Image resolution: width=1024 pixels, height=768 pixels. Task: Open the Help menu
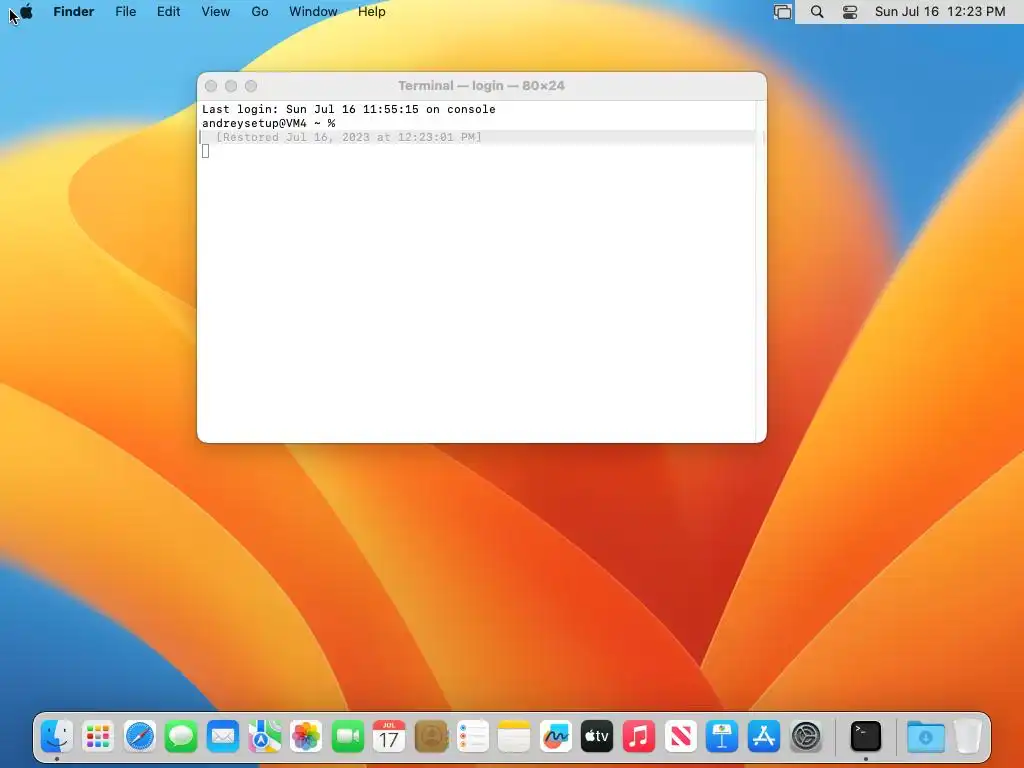tap(372, 12)
